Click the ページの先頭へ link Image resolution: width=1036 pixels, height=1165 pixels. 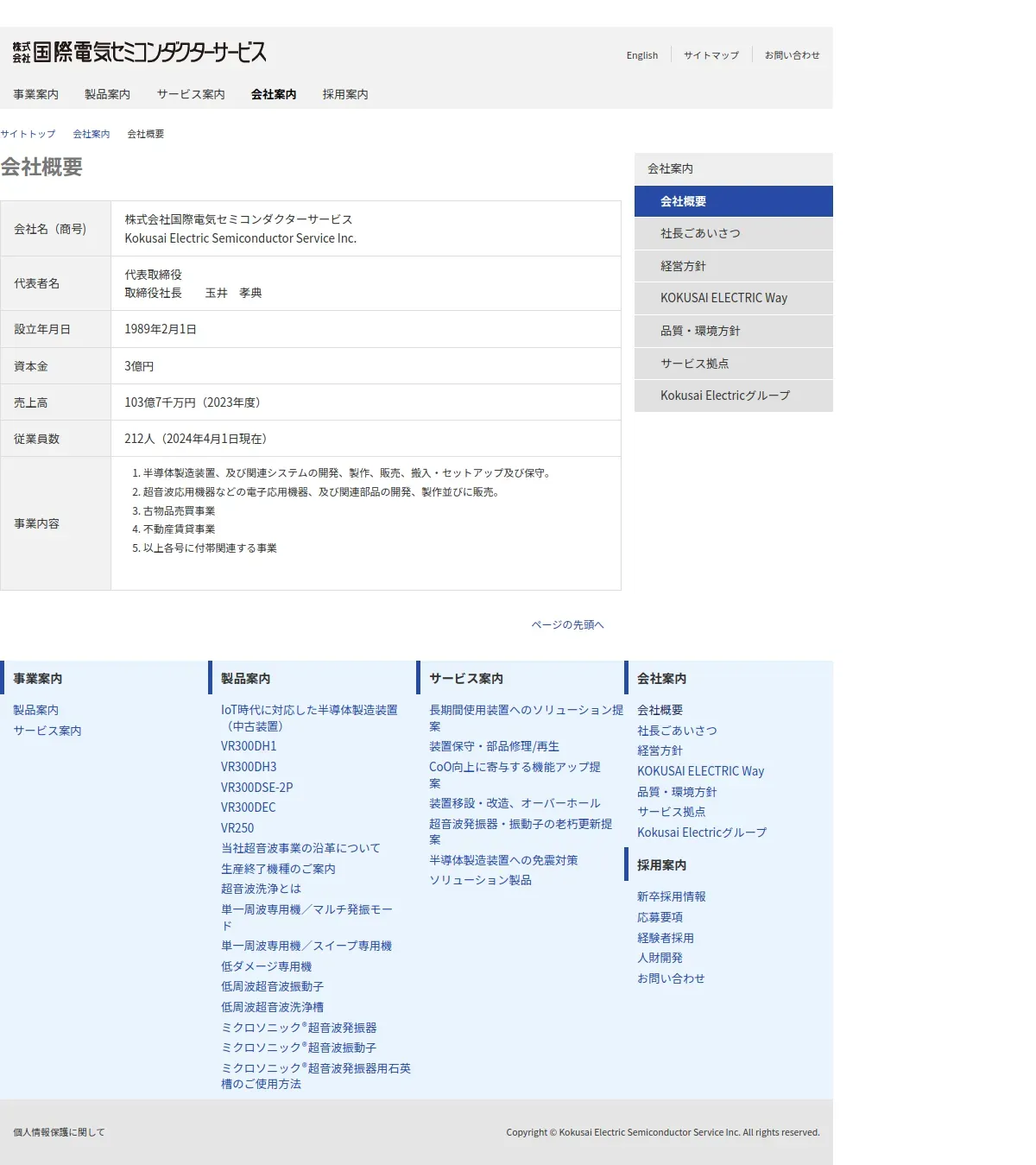click(x=567, y=624)
